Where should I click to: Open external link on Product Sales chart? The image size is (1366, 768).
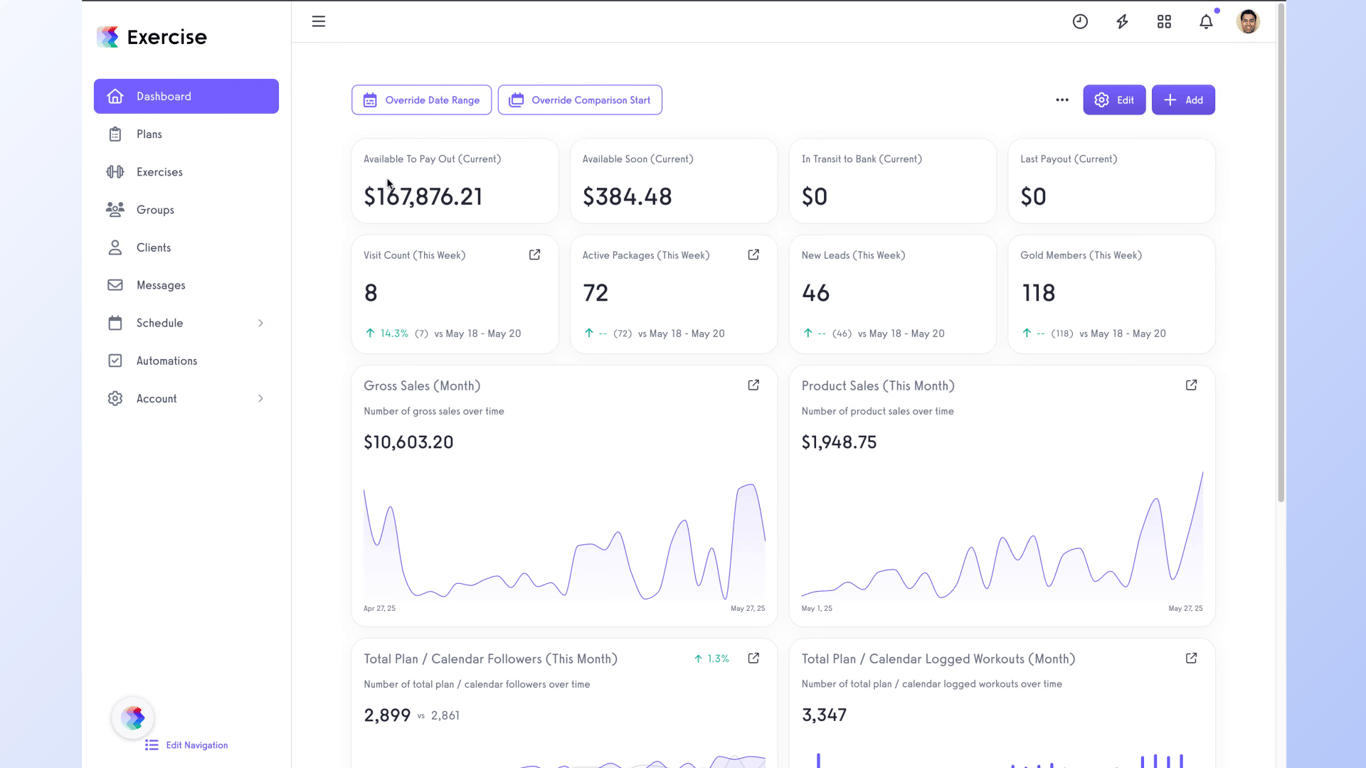point(1191,385)
